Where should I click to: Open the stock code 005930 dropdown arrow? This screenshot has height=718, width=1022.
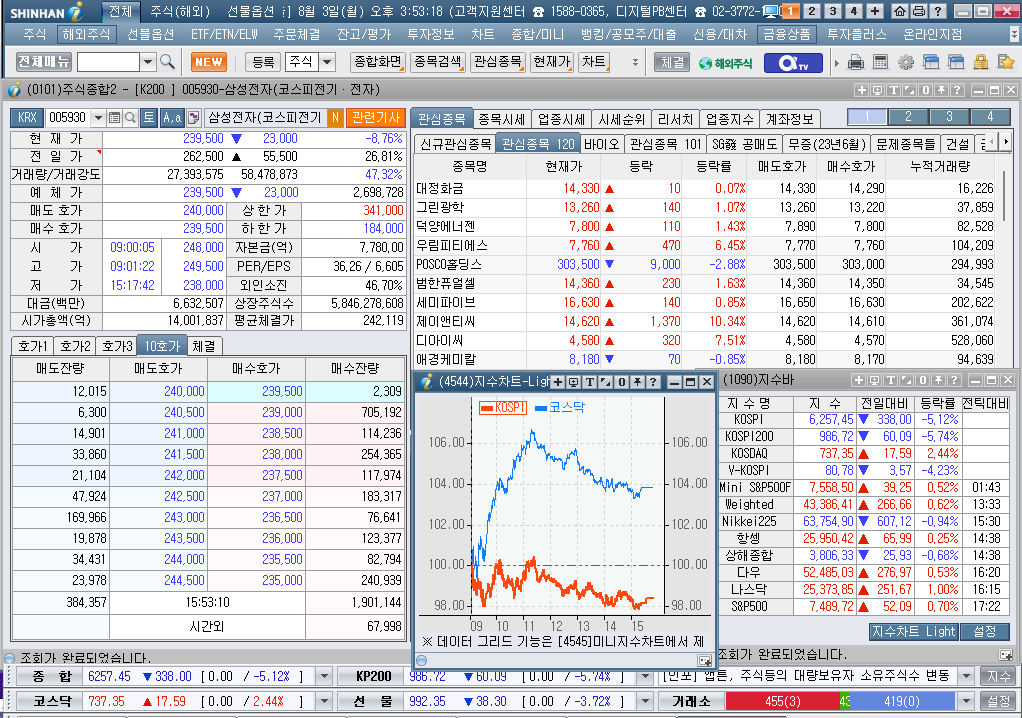click(x=98, y=118)
